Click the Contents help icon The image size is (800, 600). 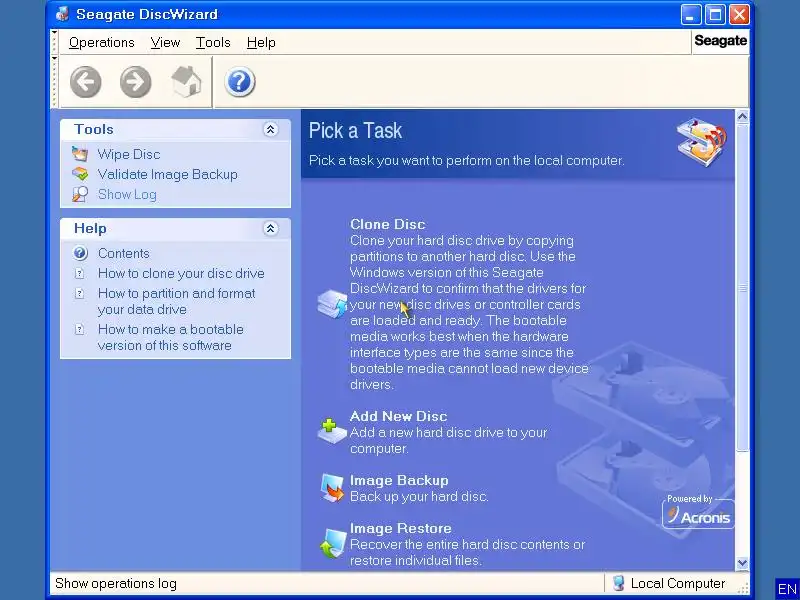(80, 253)
